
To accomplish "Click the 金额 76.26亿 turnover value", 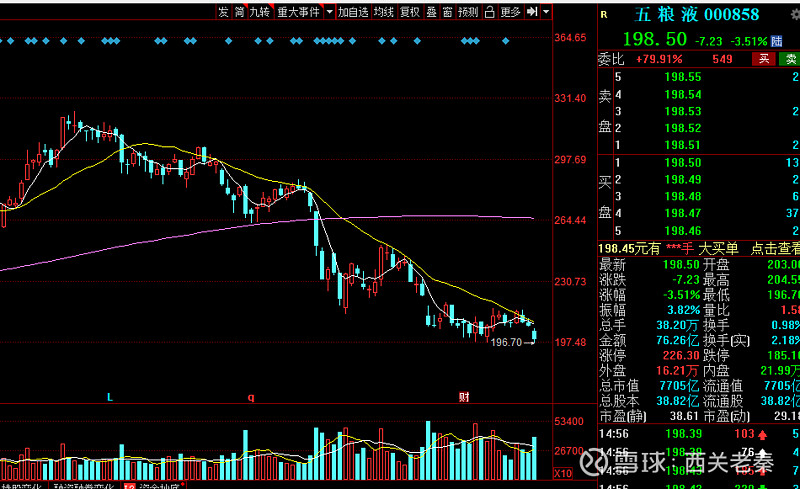I will point(678,340).
